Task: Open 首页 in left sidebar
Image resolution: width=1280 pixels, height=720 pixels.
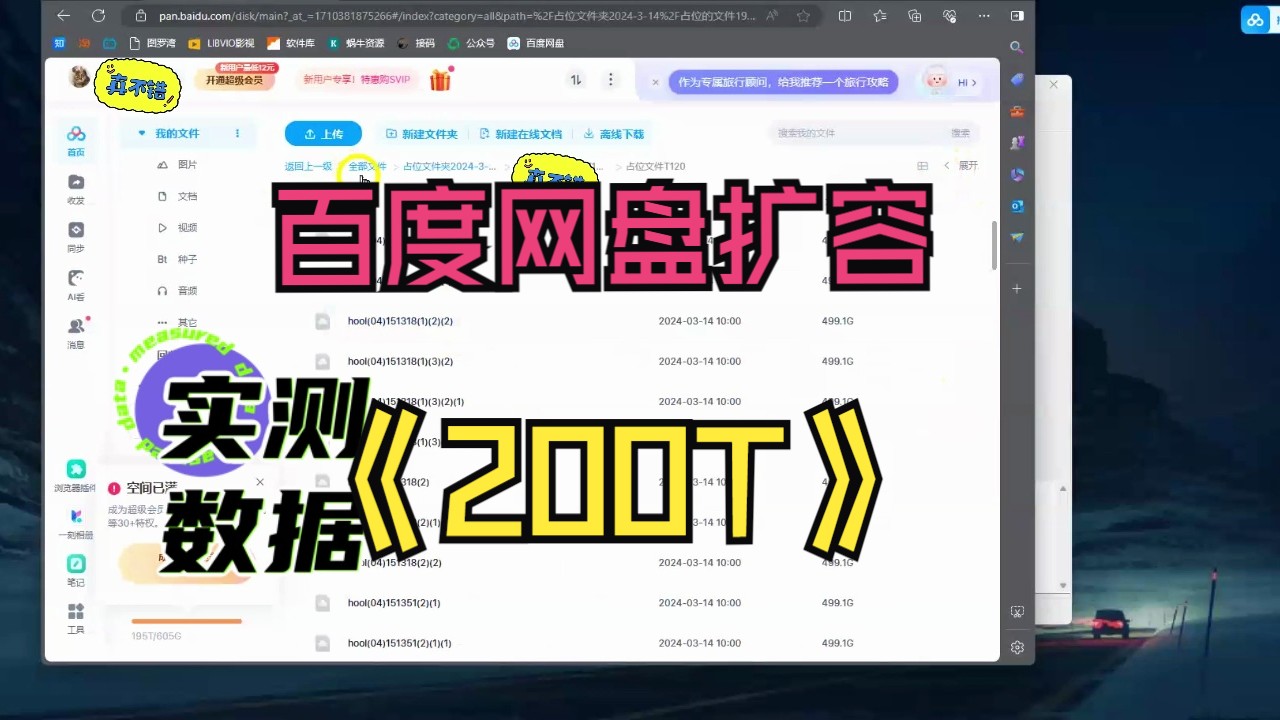Action: tap(76, 141)
